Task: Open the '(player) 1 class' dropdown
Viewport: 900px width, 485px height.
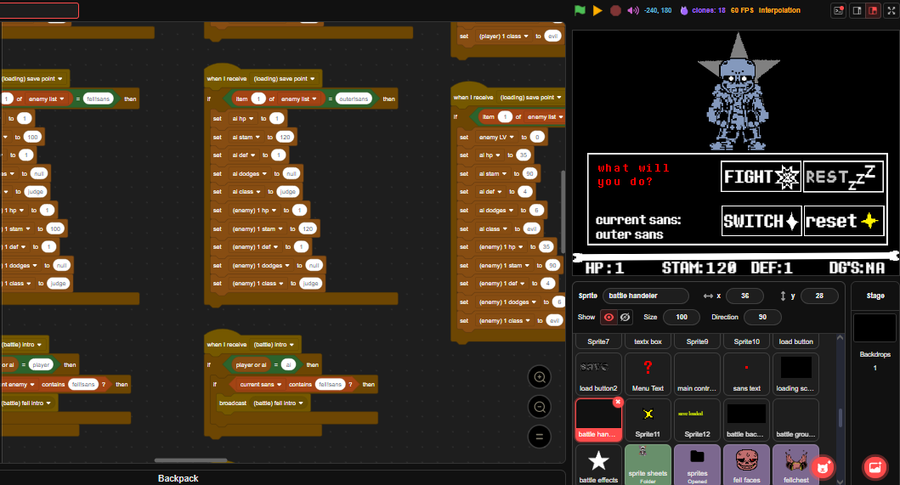Action: [x=503, y=36]
